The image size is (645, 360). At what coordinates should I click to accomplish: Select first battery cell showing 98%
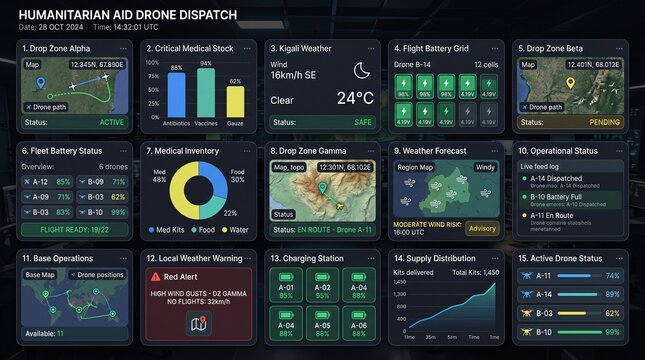click(404, 87)
